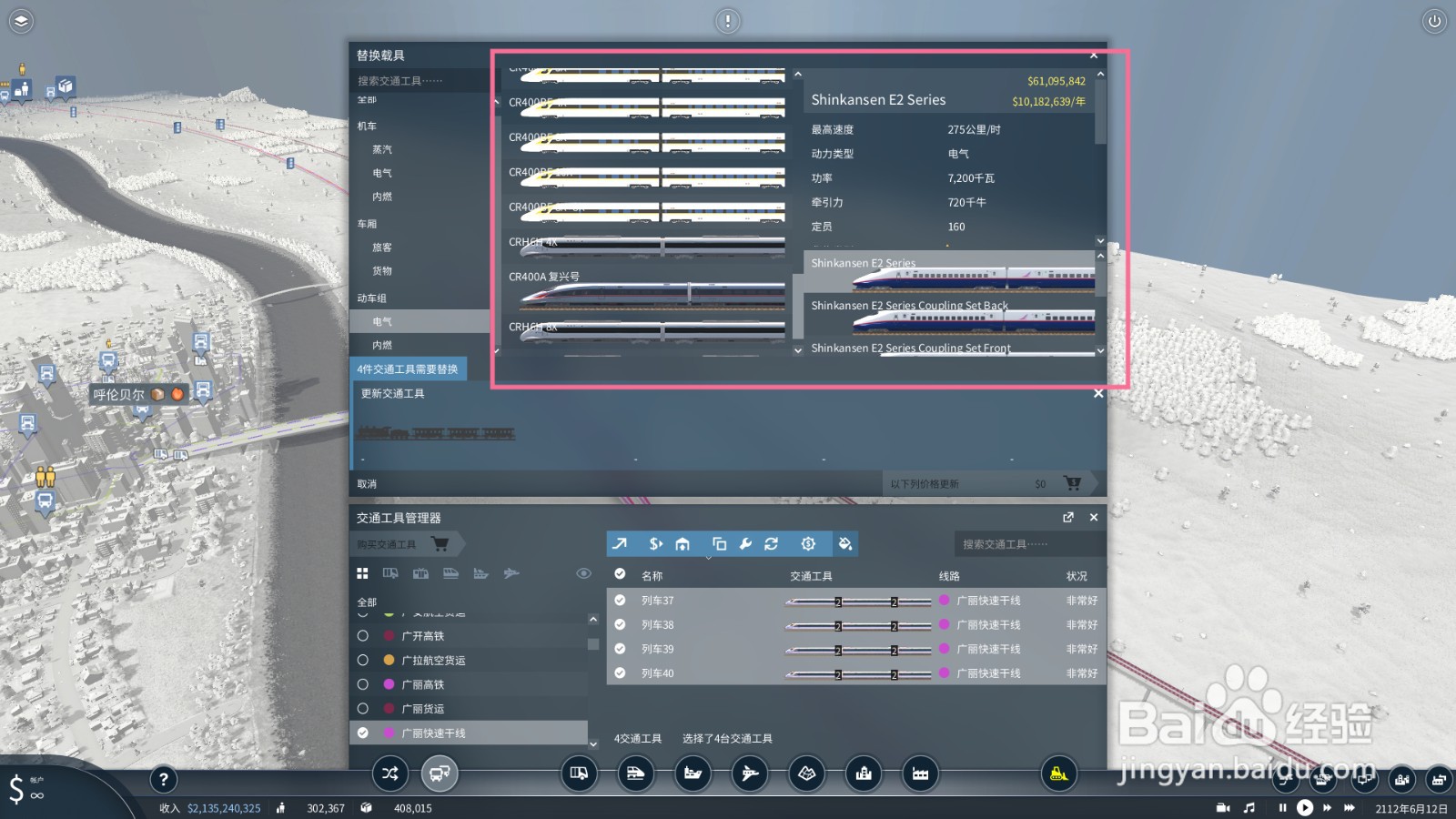Screen dimensions: 1456x819
Task: Click down arrow of Shinkansen stats panel
Action: [1100, 241]
